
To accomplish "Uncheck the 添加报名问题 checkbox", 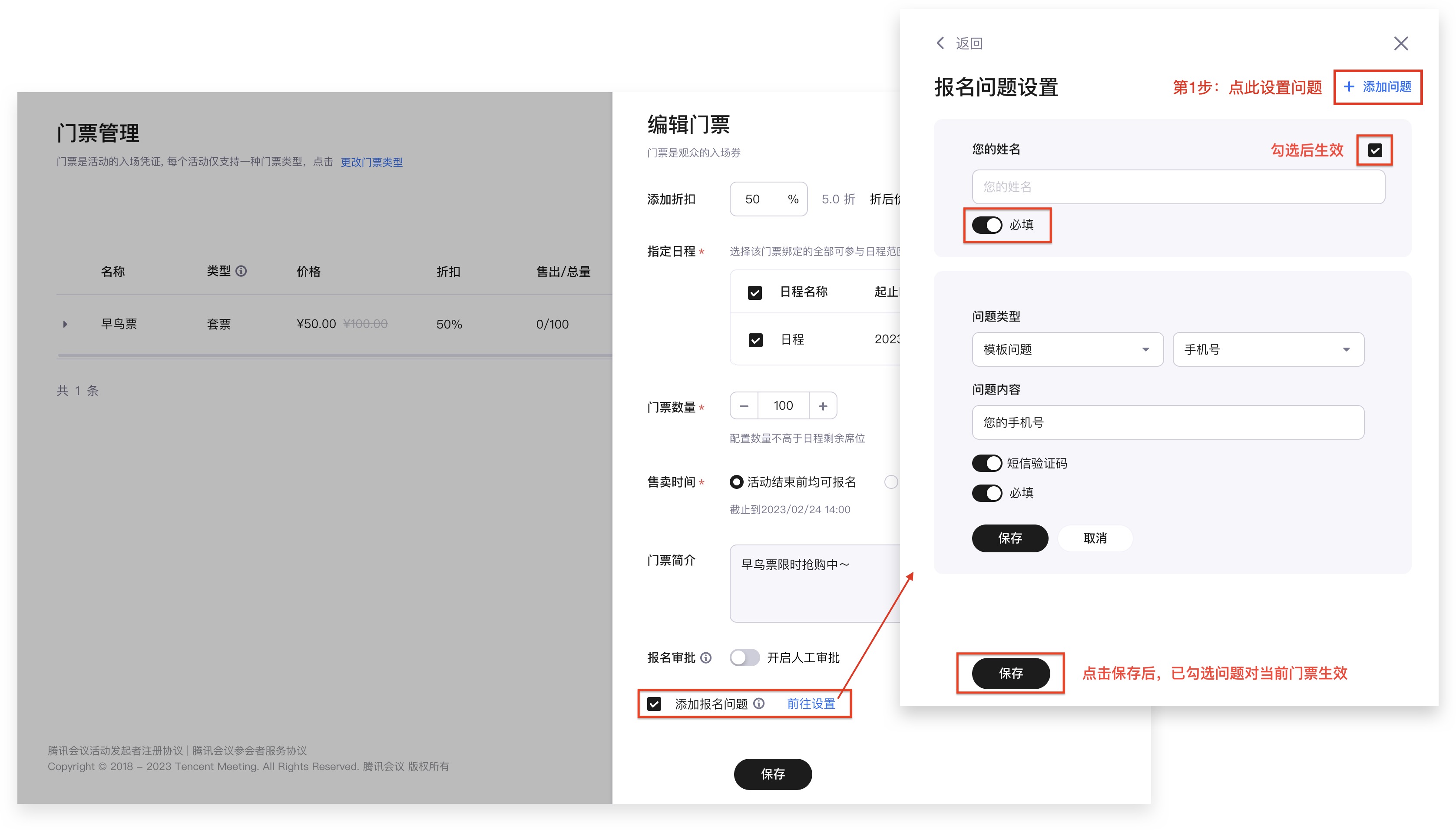I will coord(654,704).
